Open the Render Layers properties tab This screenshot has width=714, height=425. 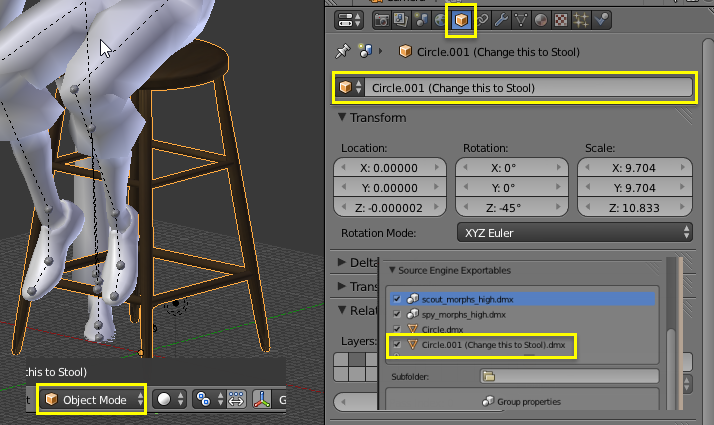click(x=401, y=20)
